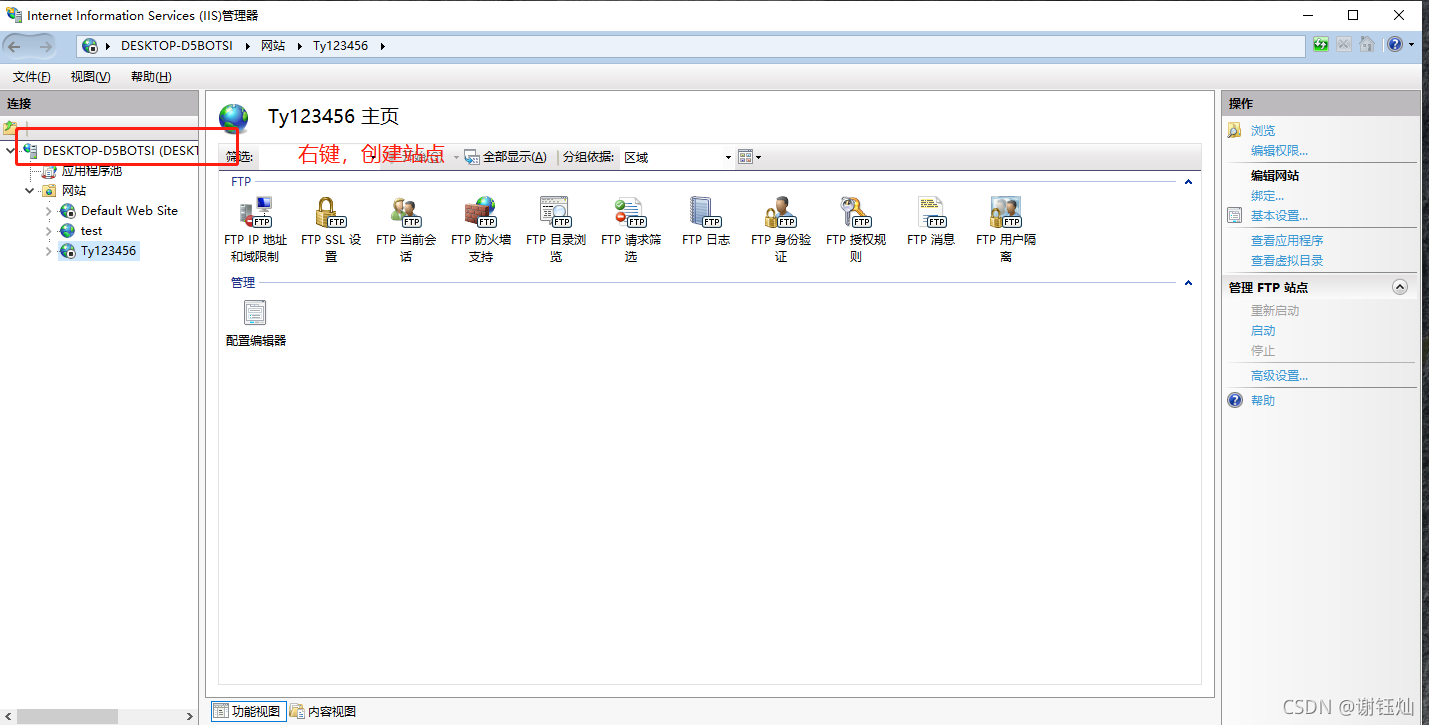Viewport: 1429px width, 725px height.
Task: Expand the Default Web Site node
Action: click(49, 211)
